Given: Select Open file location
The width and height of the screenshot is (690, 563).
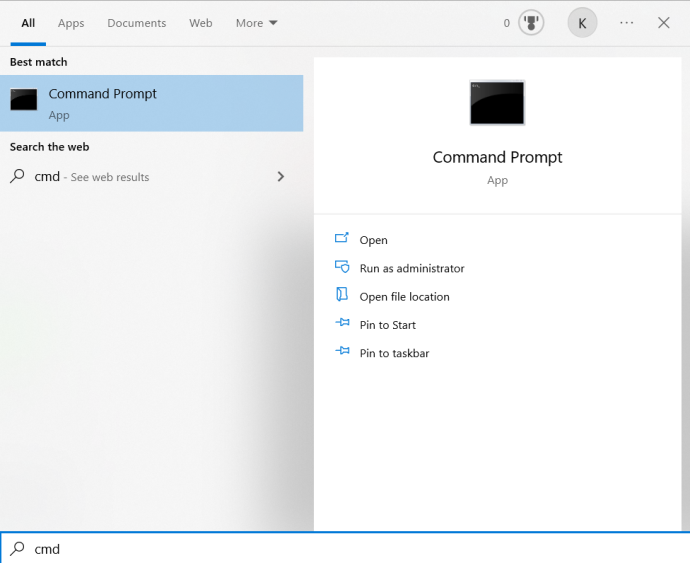Looking at the screenshot, I should click(404, 297).
